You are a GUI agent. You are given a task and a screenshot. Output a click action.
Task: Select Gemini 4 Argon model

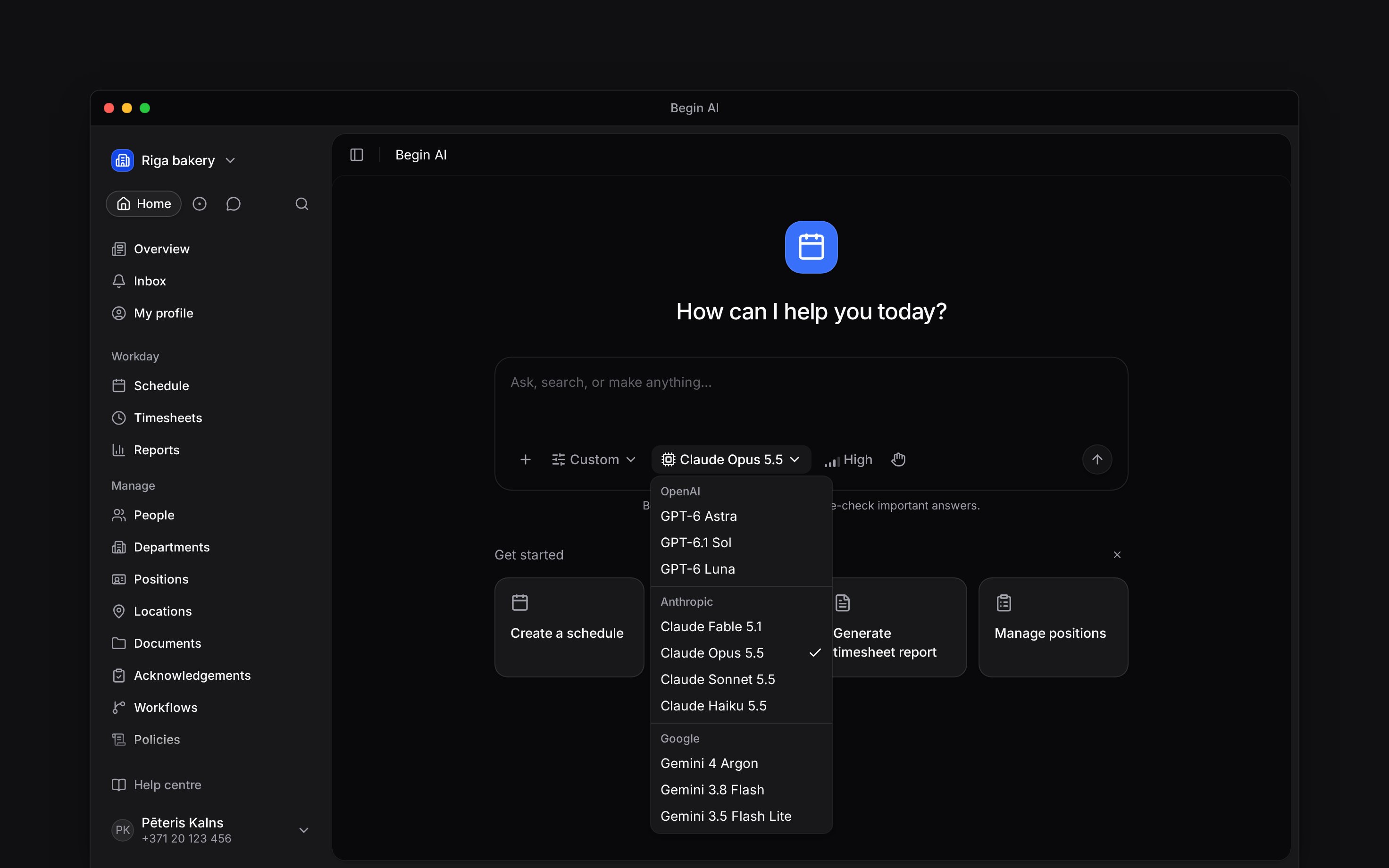(x=741, y=764)
